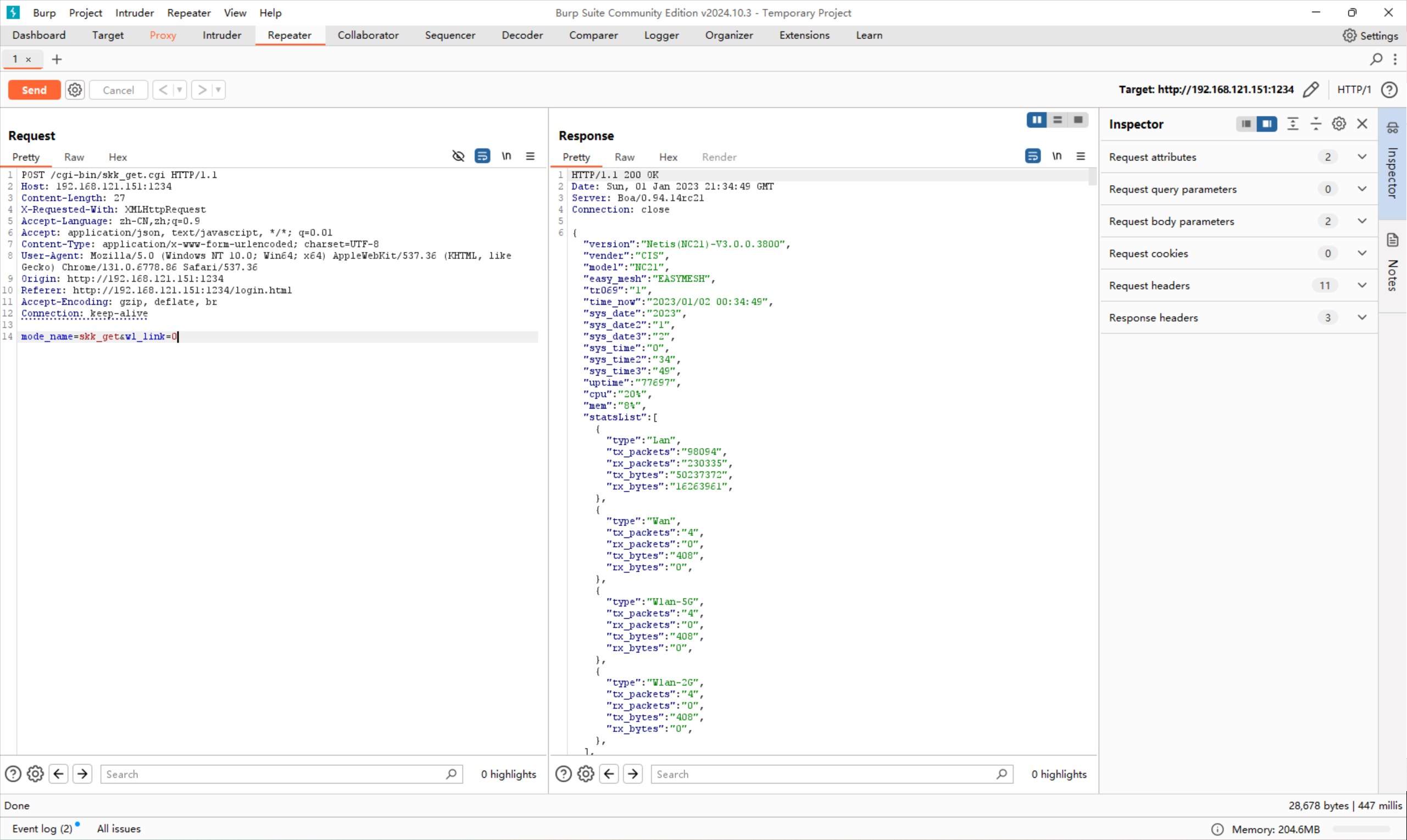1407x840 pixels.
Task: Open the Event log in the status bar
Action: click(42, 828)
